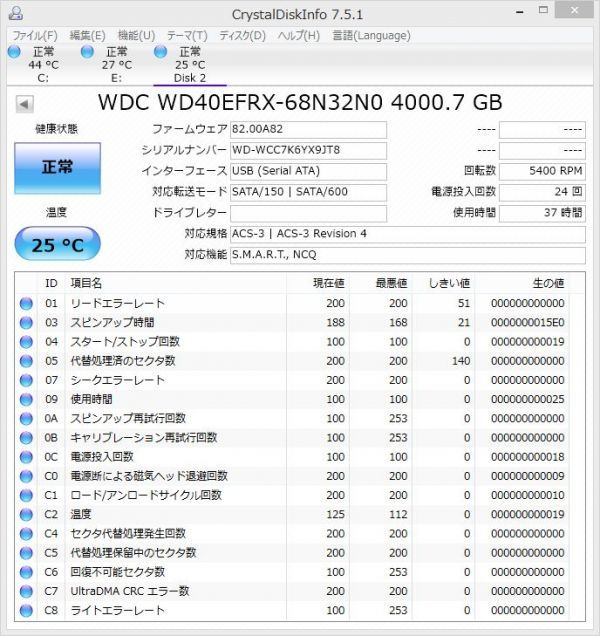Click the 正常 health status button

(58, 168)
